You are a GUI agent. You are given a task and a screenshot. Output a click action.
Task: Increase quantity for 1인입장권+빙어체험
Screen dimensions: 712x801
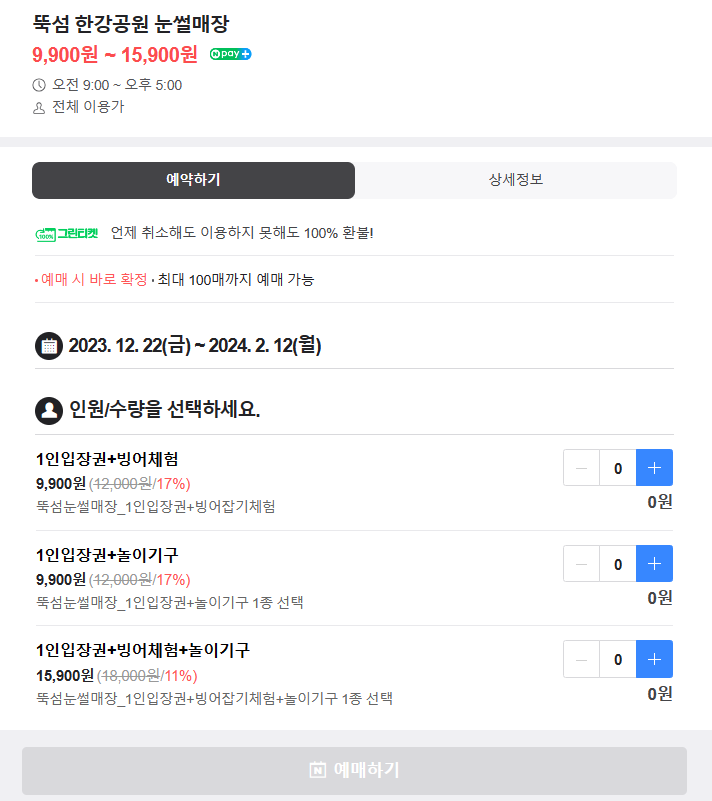point(654,467)
